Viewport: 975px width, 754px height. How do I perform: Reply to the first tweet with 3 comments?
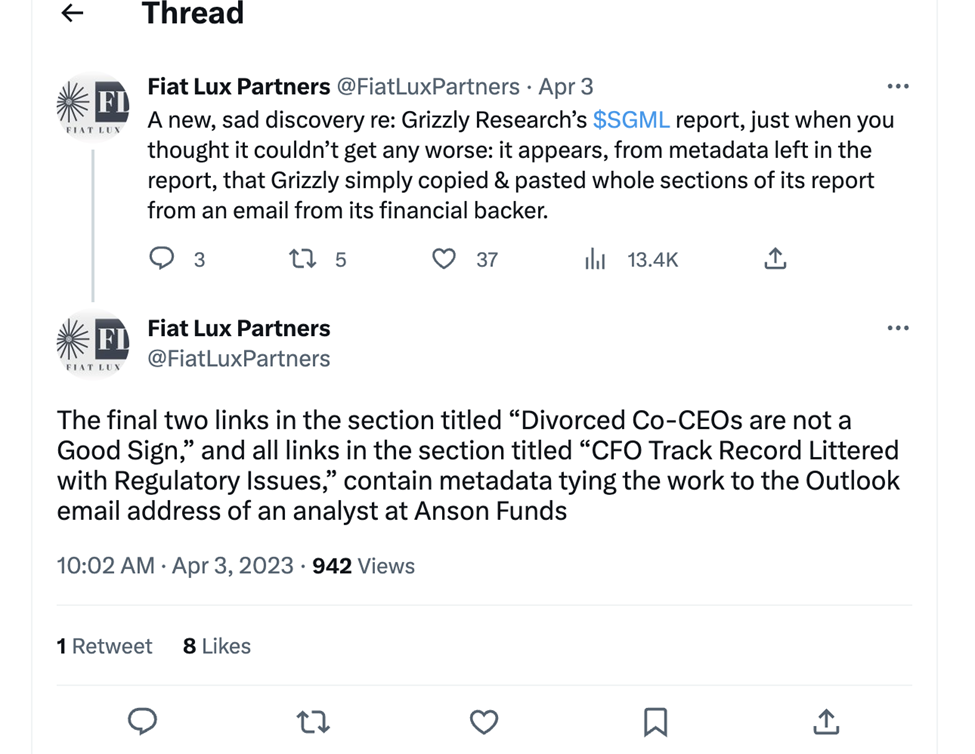click(162, 259)
